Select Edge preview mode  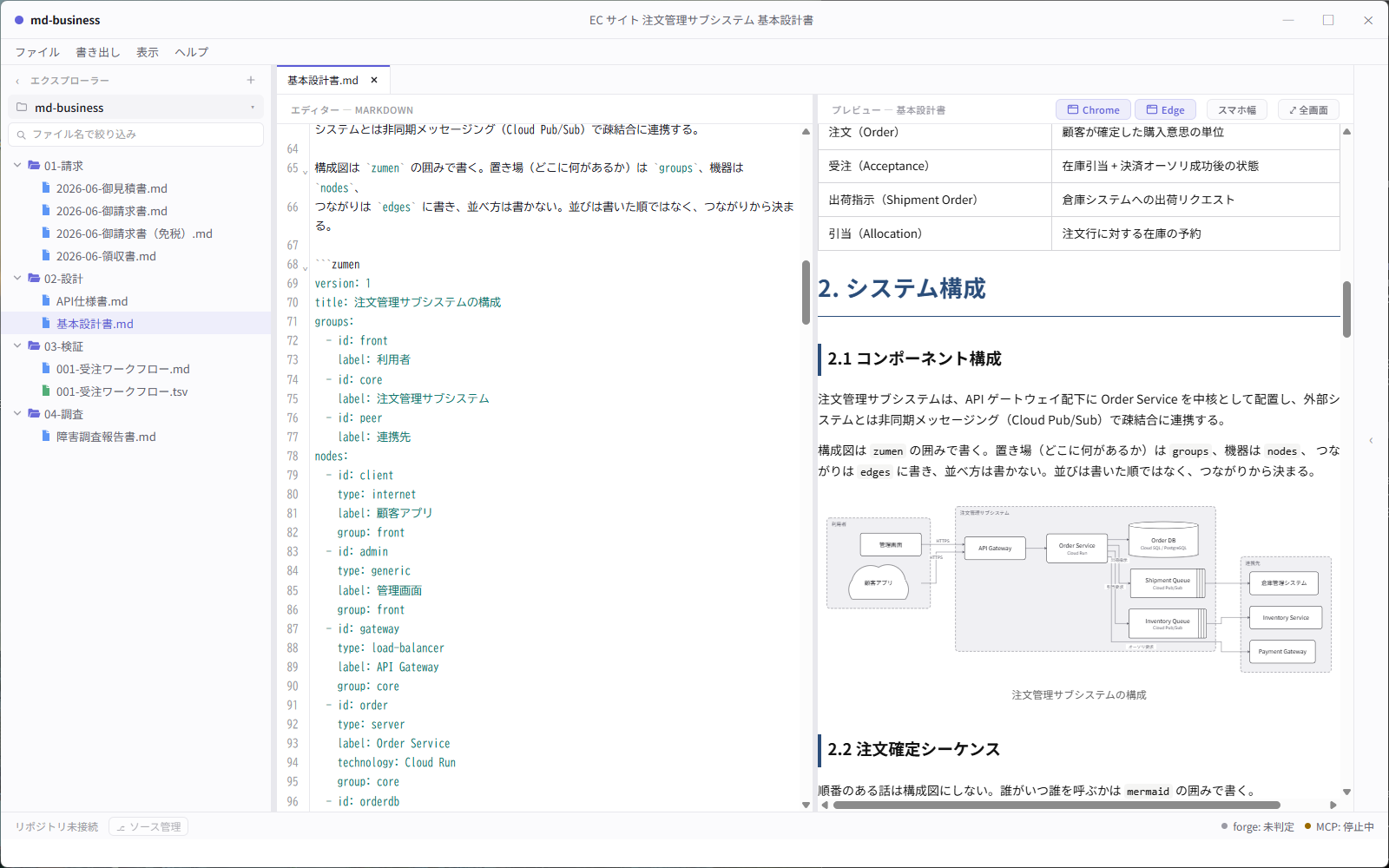1165,109
